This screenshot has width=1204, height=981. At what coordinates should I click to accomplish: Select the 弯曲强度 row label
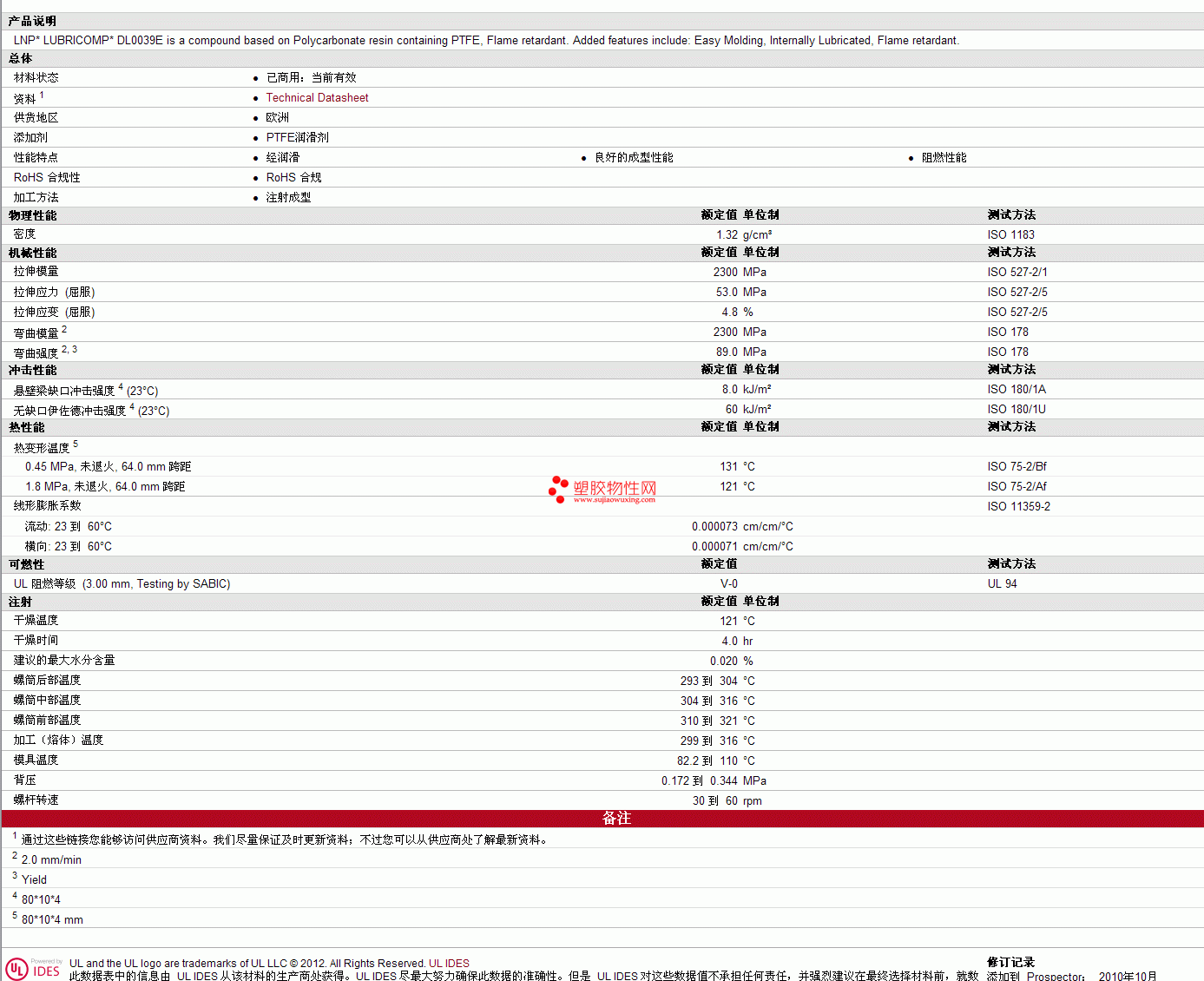36,353
